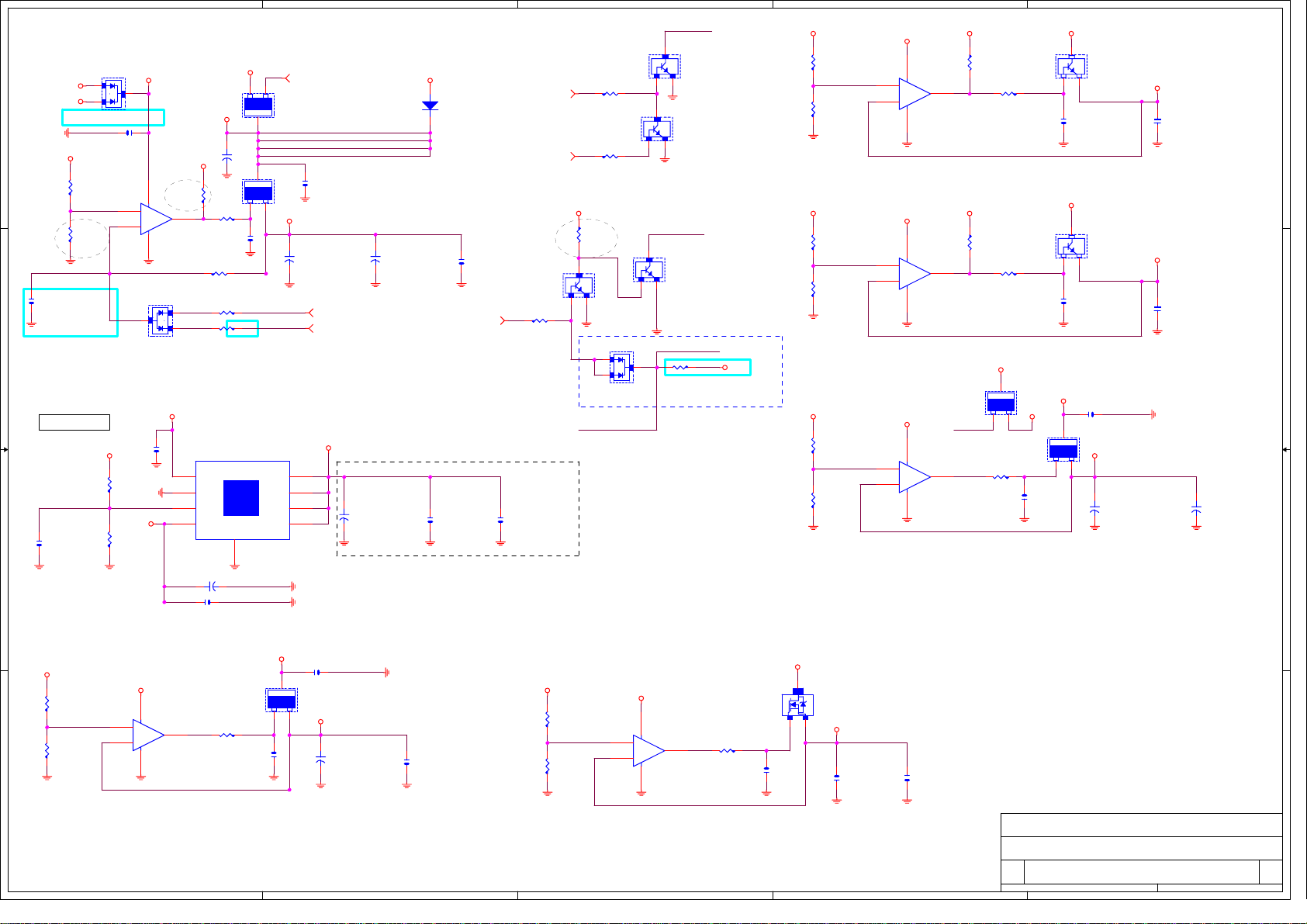Select the resistor inside the blue dashed box
Image resolution: width=1307 pixels, height=924 pixels.
tap(680, 368)
